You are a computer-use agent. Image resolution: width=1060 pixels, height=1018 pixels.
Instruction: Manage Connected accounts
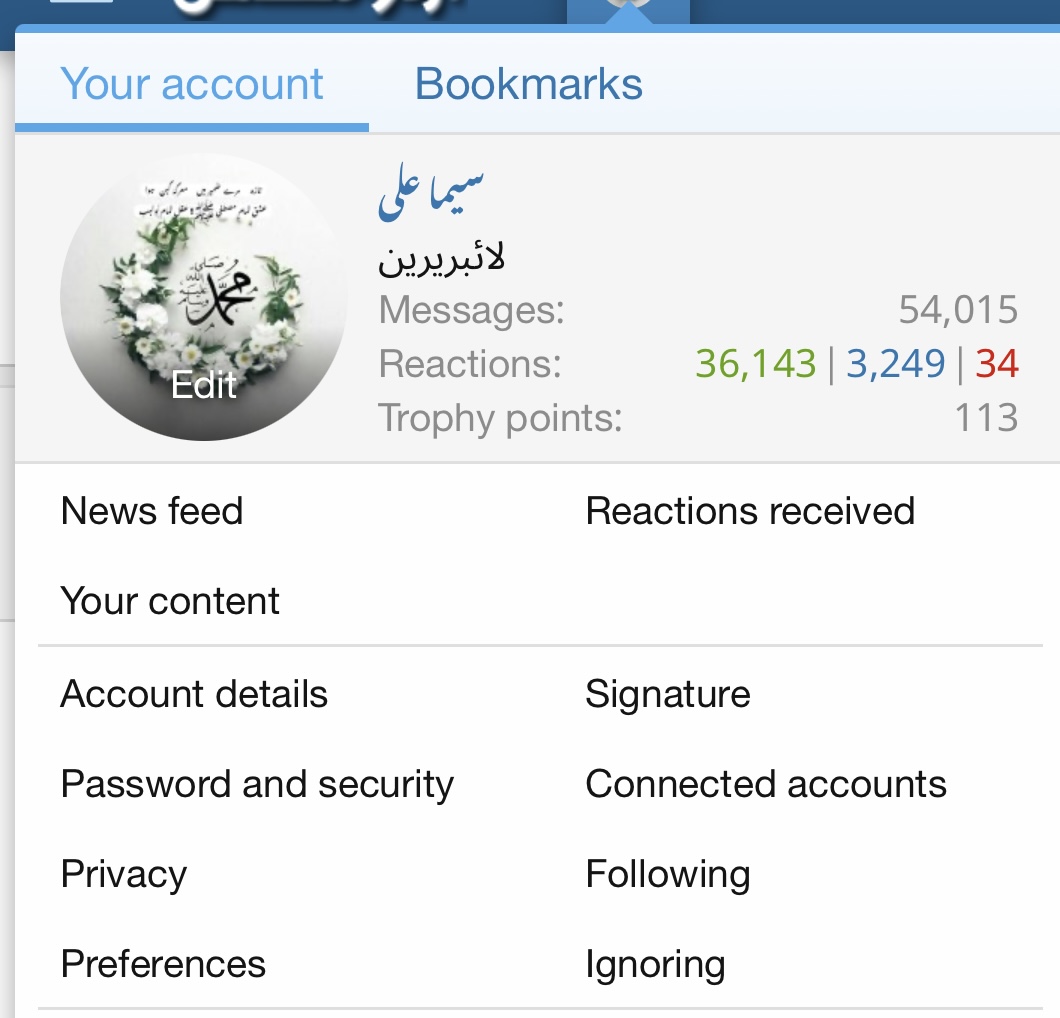[766, 784]
